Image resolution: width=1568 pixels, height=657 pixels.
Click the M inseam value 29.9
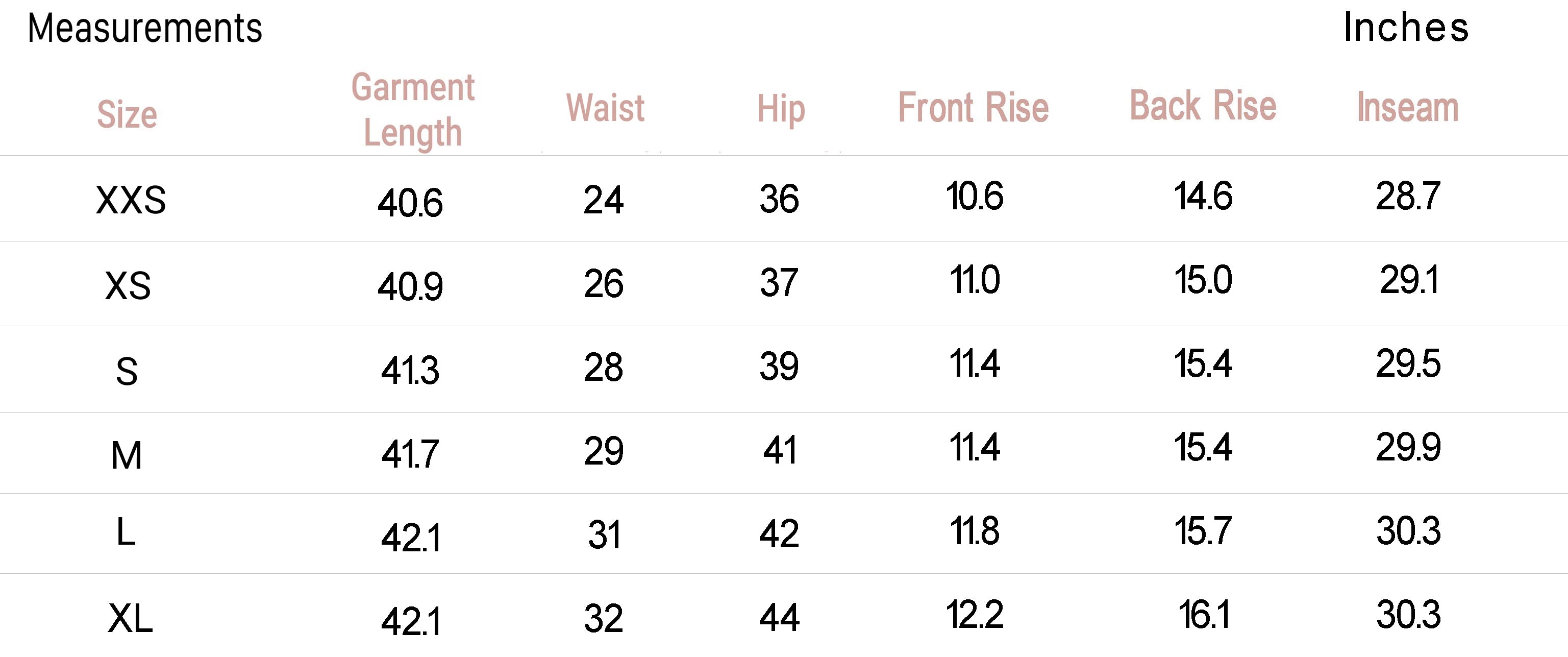pyautogui.click(x=1408, y=448)
